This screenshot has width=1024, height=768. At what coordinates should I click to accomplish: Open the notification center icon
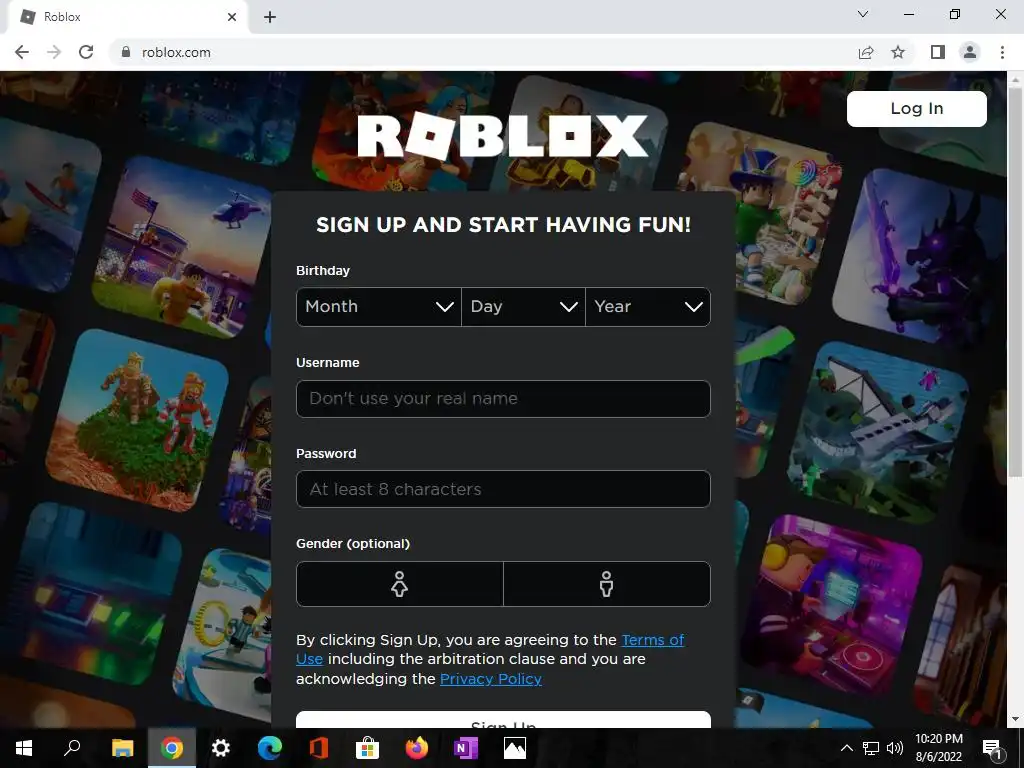[992, 748]
